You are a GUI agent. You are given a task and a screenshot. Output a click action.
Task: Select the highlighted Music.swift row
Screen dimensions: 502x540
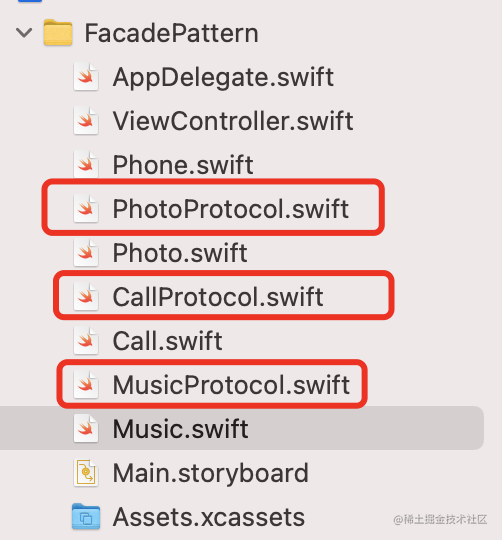coord(242,428)
